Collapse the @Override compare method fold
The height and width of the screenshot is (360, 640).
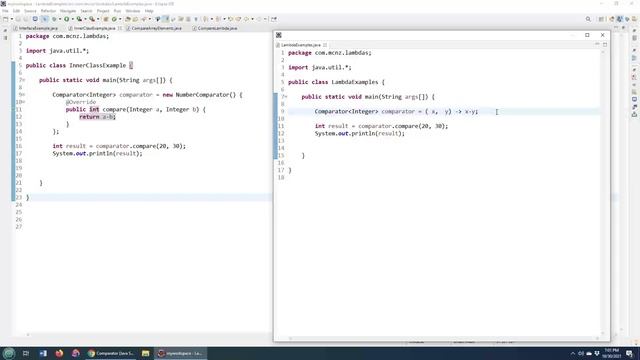(24, 102)
